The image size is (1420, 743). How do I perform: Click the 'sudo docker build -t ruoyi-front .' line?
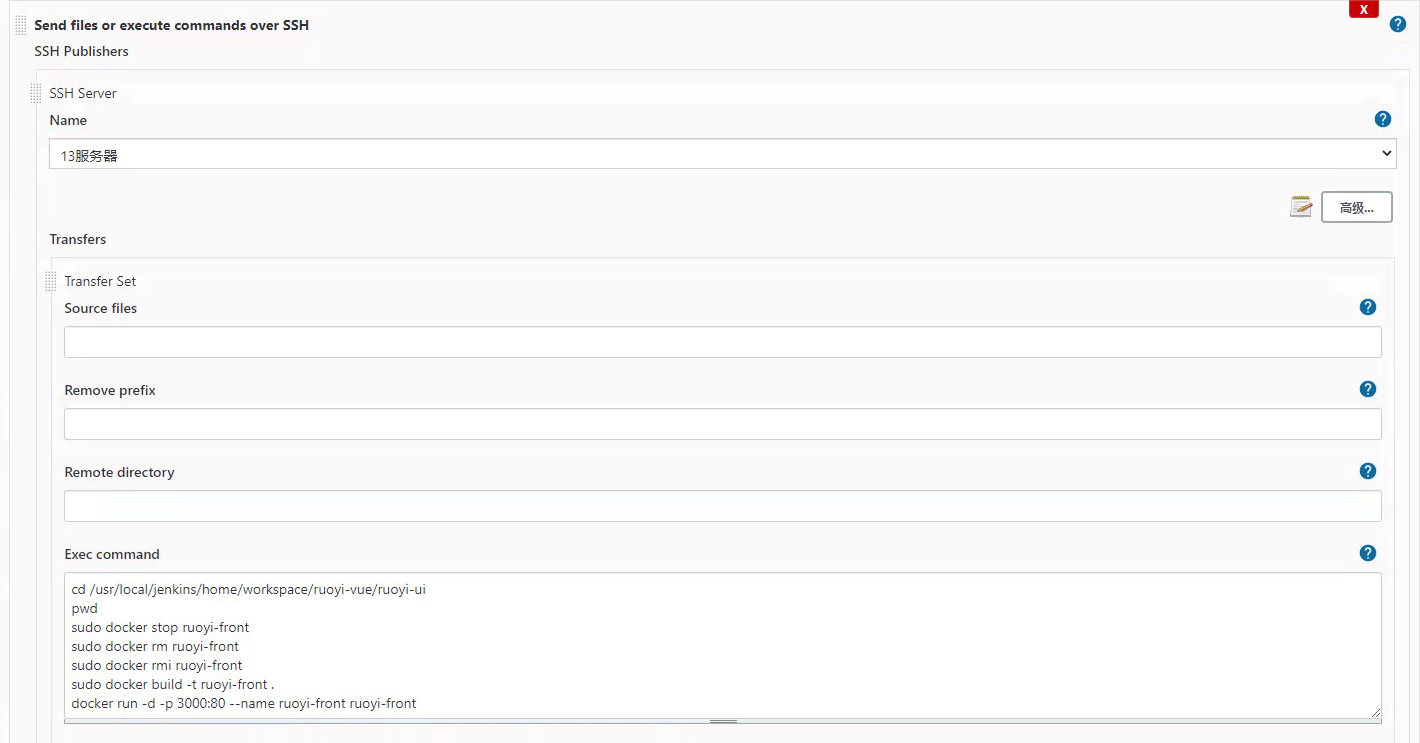172,684
